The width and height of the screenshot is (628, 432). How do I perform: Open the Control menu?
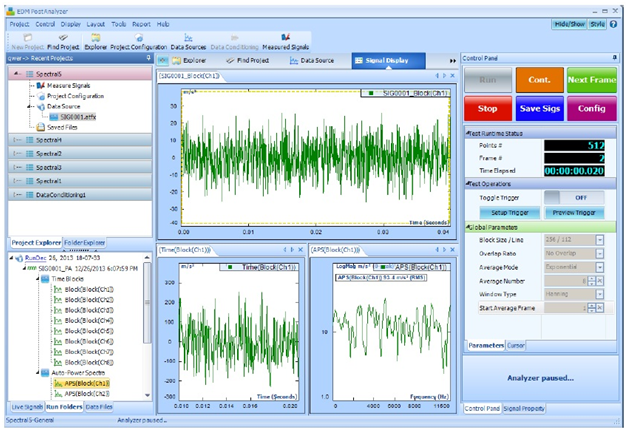click(x=45, y=24)
